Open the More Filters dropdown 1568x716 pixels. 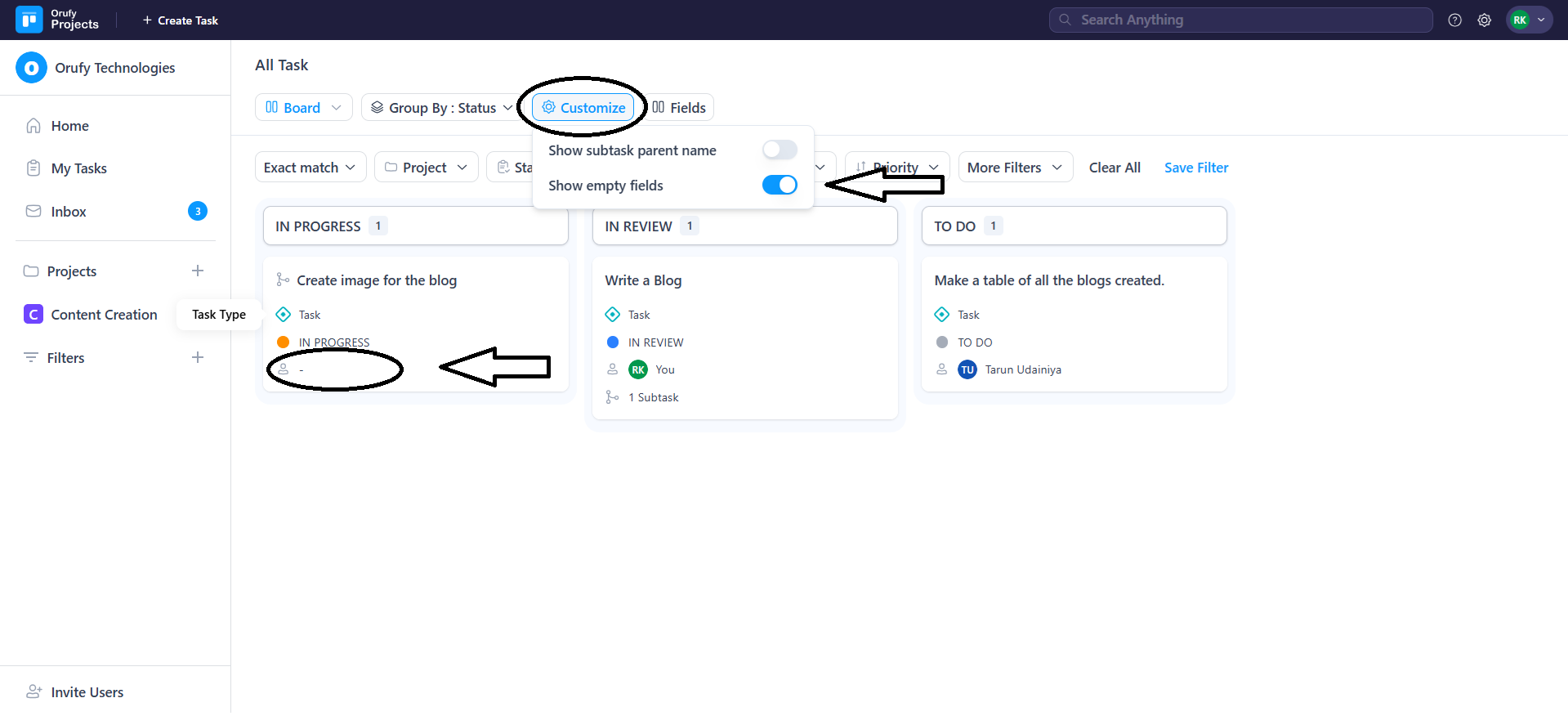coord(1014,168)
